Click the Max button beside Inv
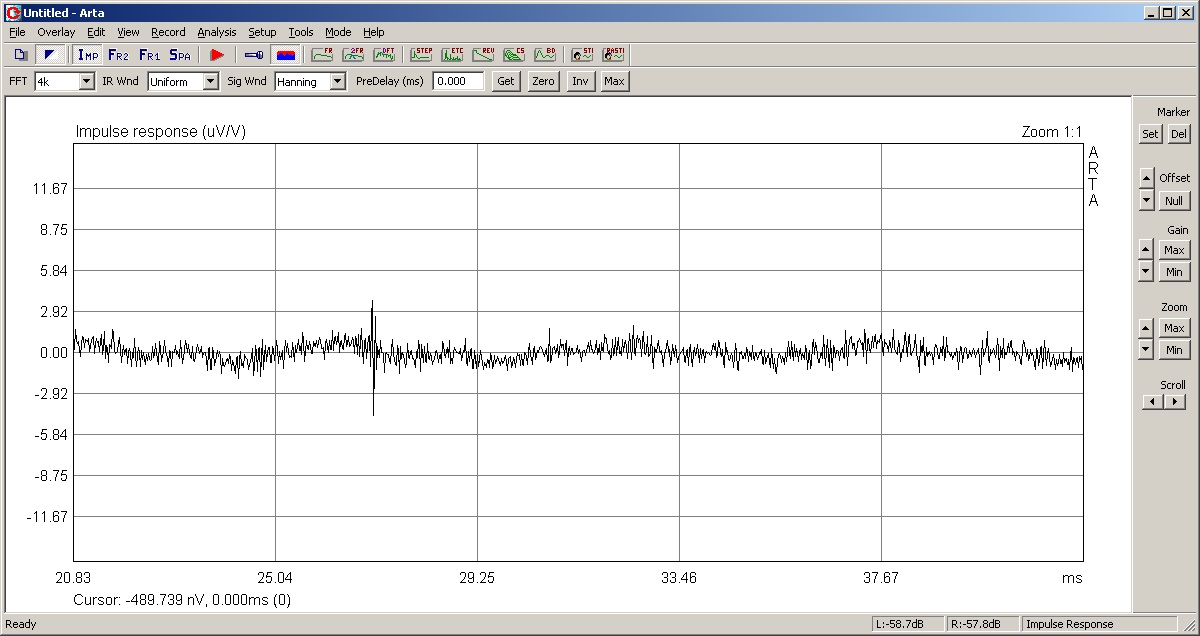This screenshot has width=1200, height=636. tap(614, 82)
